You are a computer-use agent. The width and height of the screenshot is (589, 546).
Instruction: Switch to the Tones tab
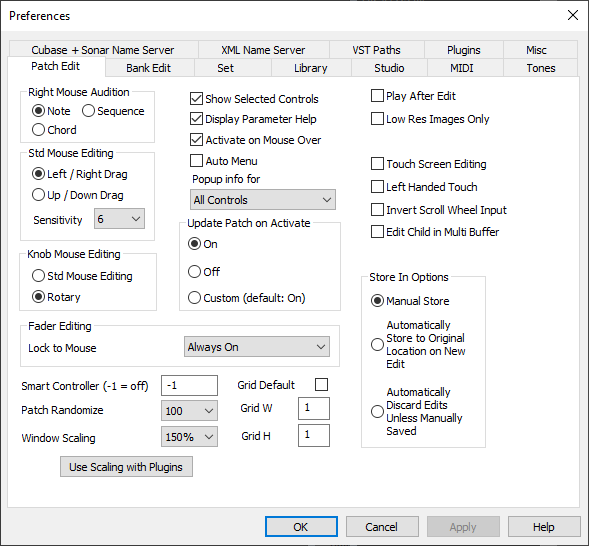click(541, 68)
